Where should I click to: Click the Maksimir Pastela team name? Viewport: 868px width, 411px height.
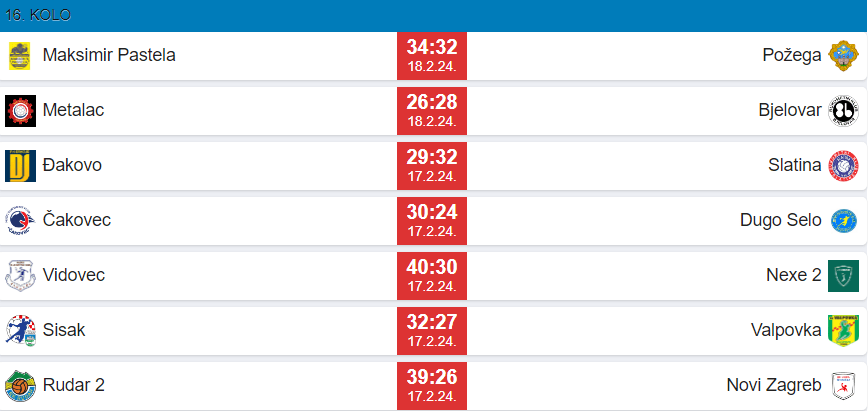[x=109, y=55]
